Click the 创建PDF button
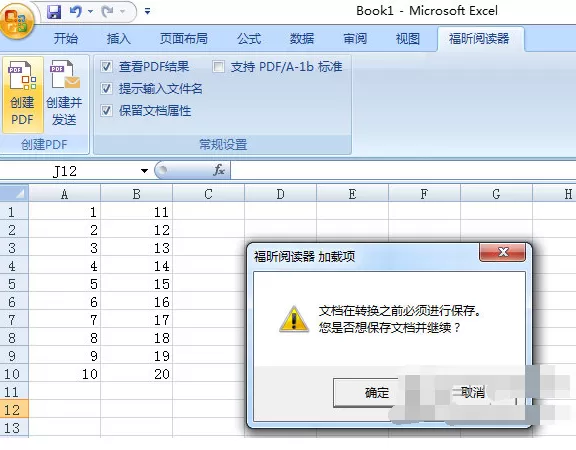Screen dimensions: 576x450 pyautogui.click(x=22, y=94)
